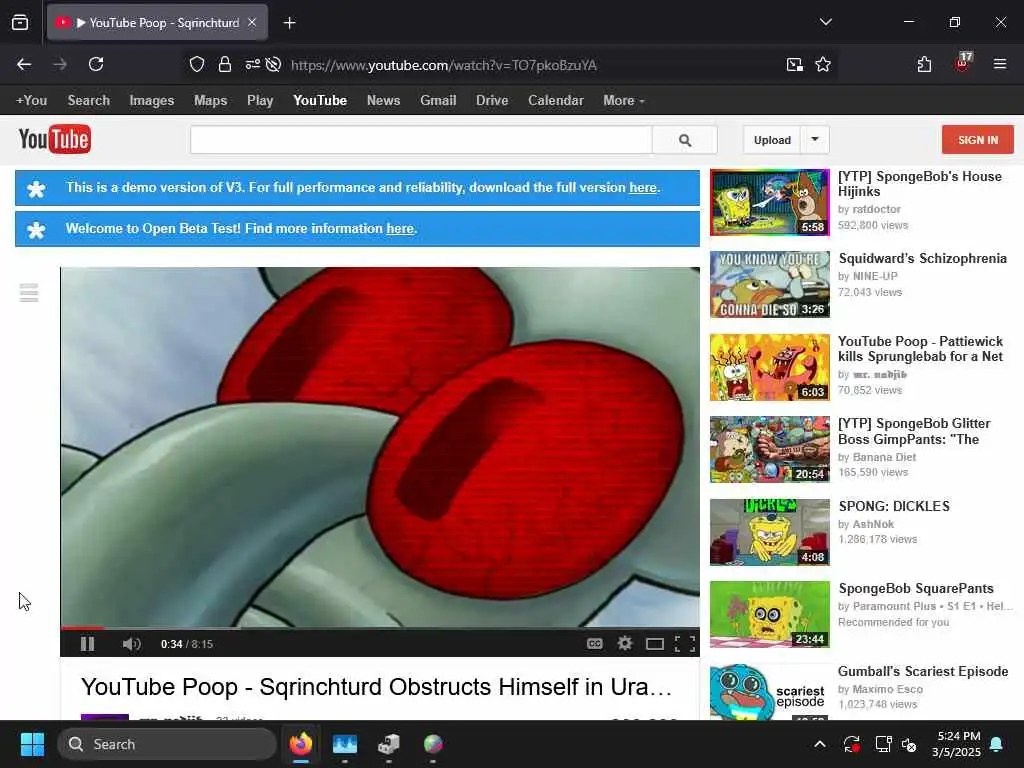Open SpongeBob Glitter Boss GimpPants title
The width and height of the screenshot is (1024, 768).
(914, 431)
